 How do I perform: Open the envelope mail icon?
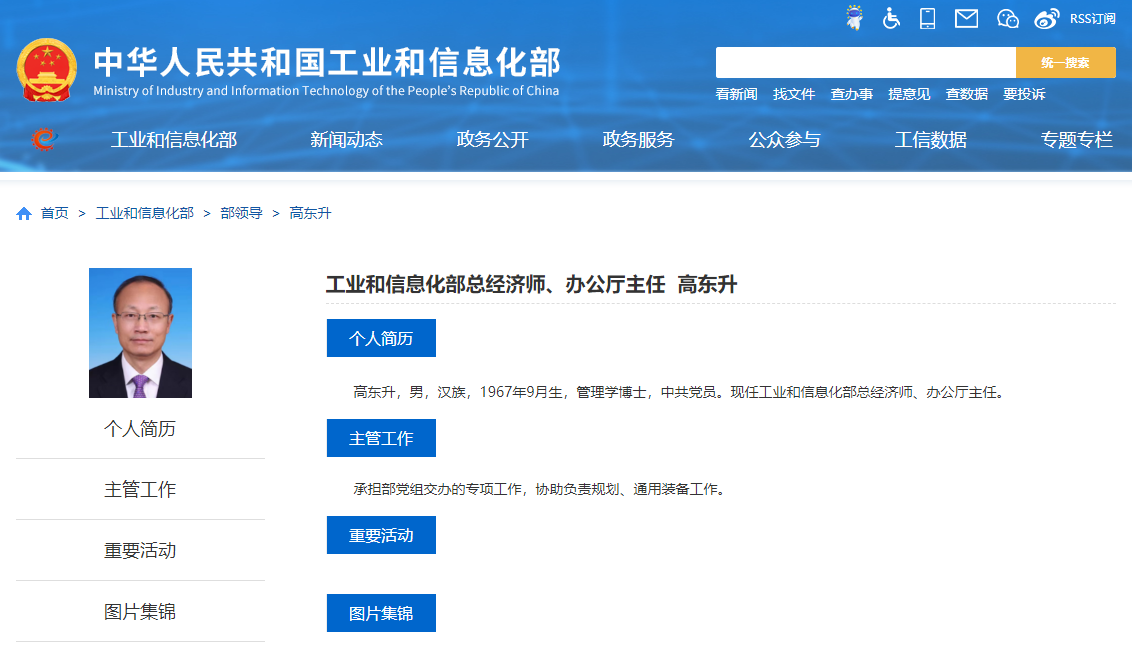click(x=966, y=18)
